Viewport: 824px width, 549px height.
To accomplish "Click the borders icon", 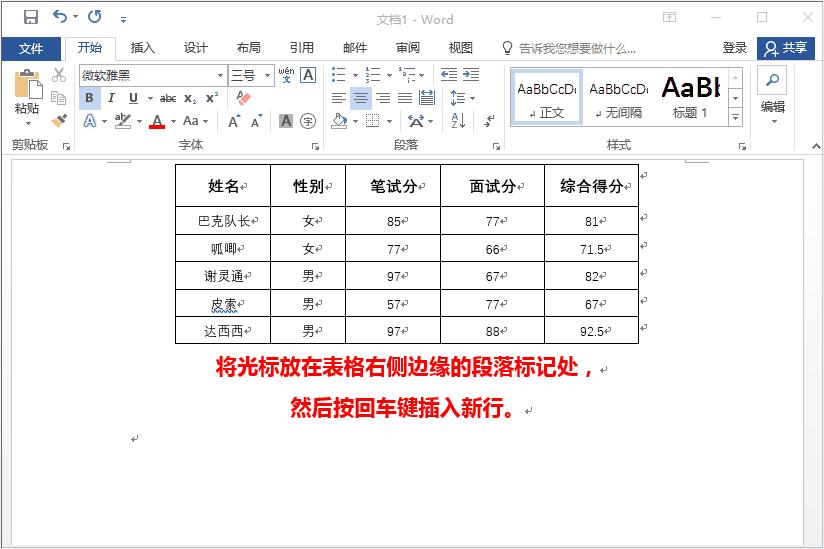I will click(373, 121).
